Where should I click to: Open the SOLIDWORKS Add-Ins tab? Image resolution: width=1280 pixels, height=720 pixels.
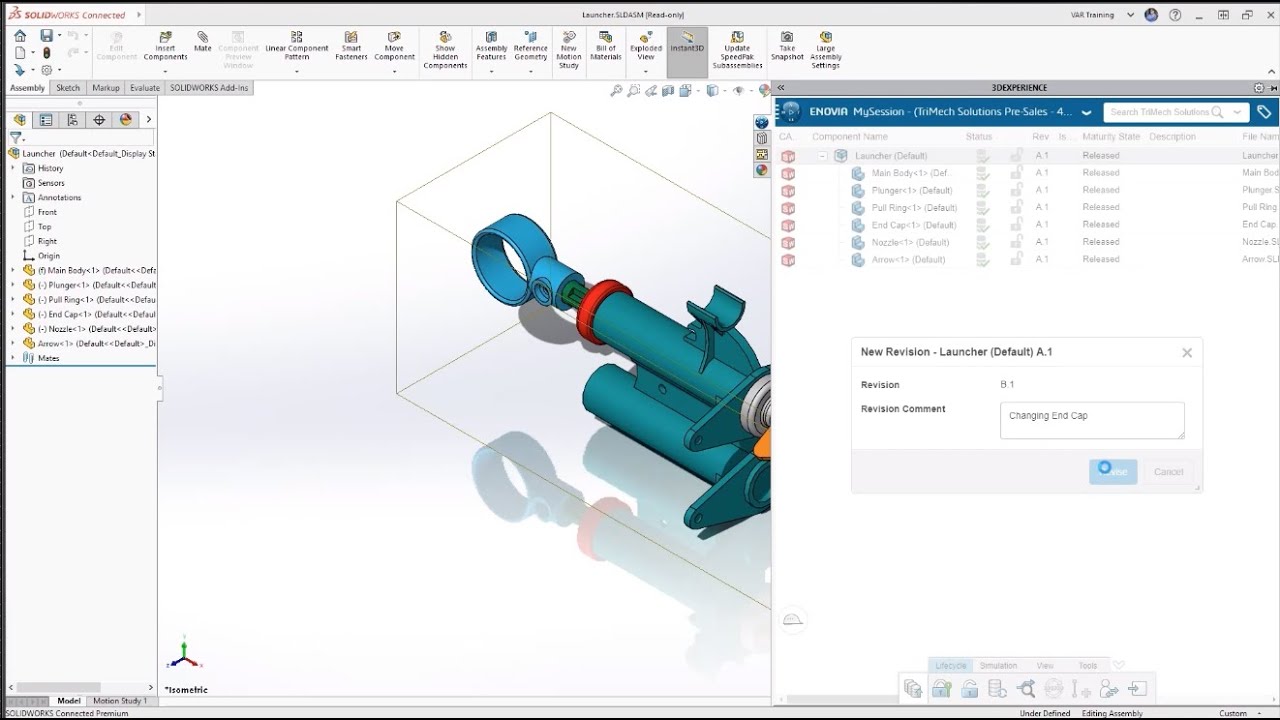[x=209, y=88]
